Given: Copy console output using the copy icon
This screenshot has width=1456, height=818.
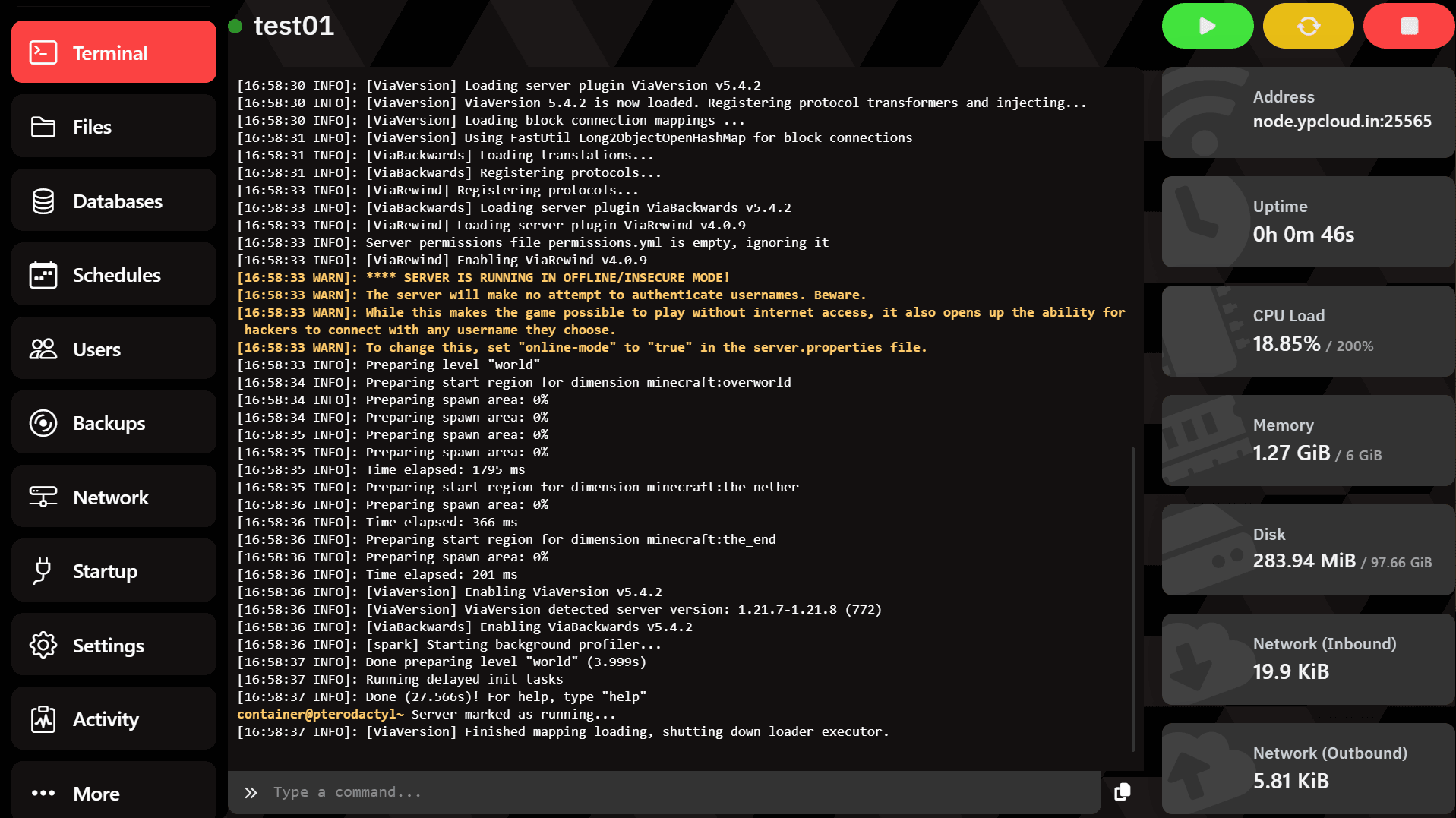Looking at the screenshot, I should [1122, 791].
